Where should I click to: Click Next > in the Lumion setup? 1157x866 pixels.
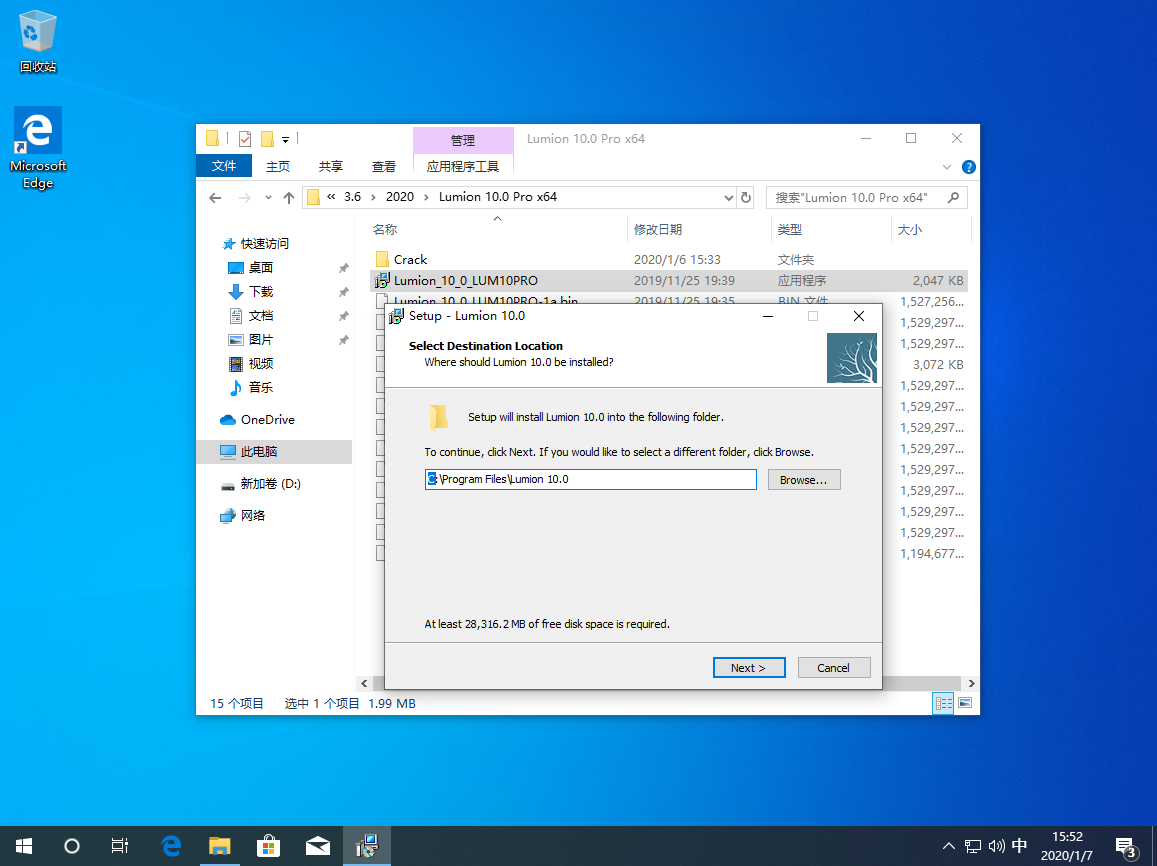coord(749,668)
